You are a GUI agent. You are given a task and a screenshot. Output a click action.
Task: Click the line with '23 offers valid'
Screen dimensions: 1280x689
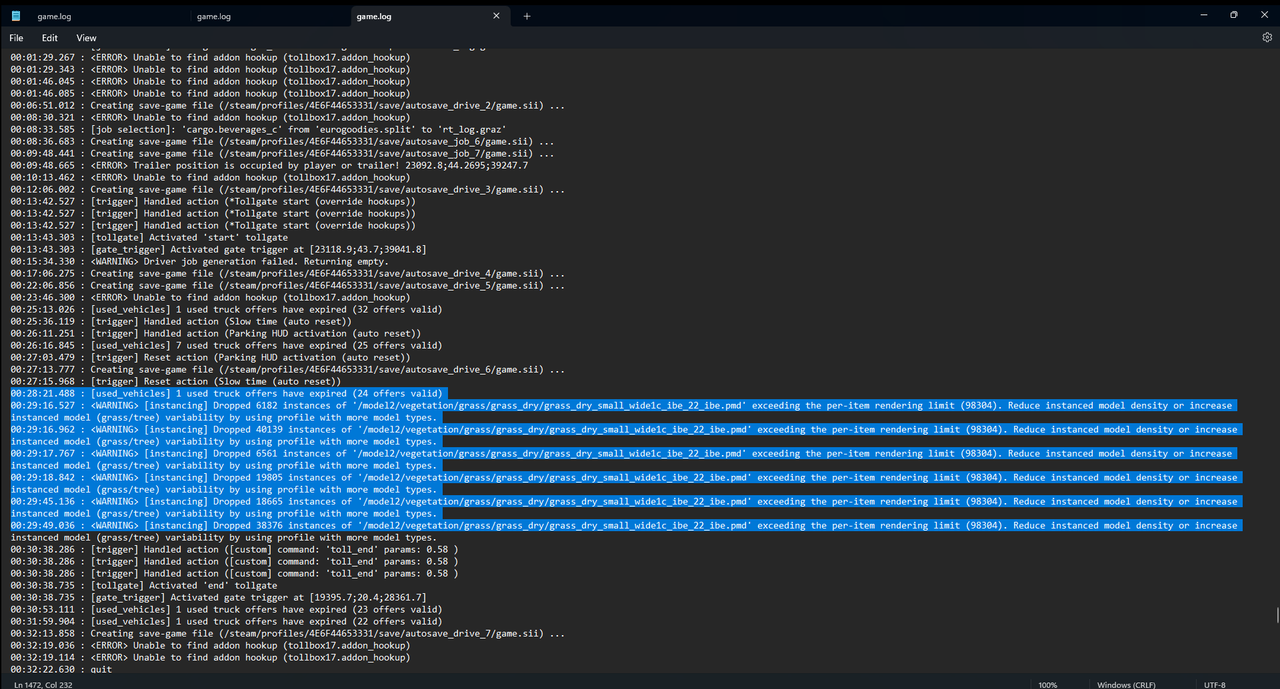(226, 609)
